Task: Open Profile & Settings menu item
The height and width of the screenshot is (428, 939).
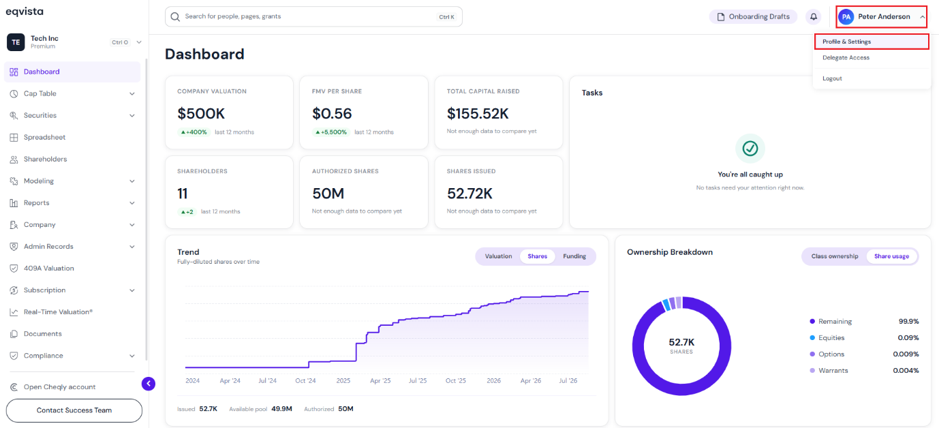Action: pos(871,42)
